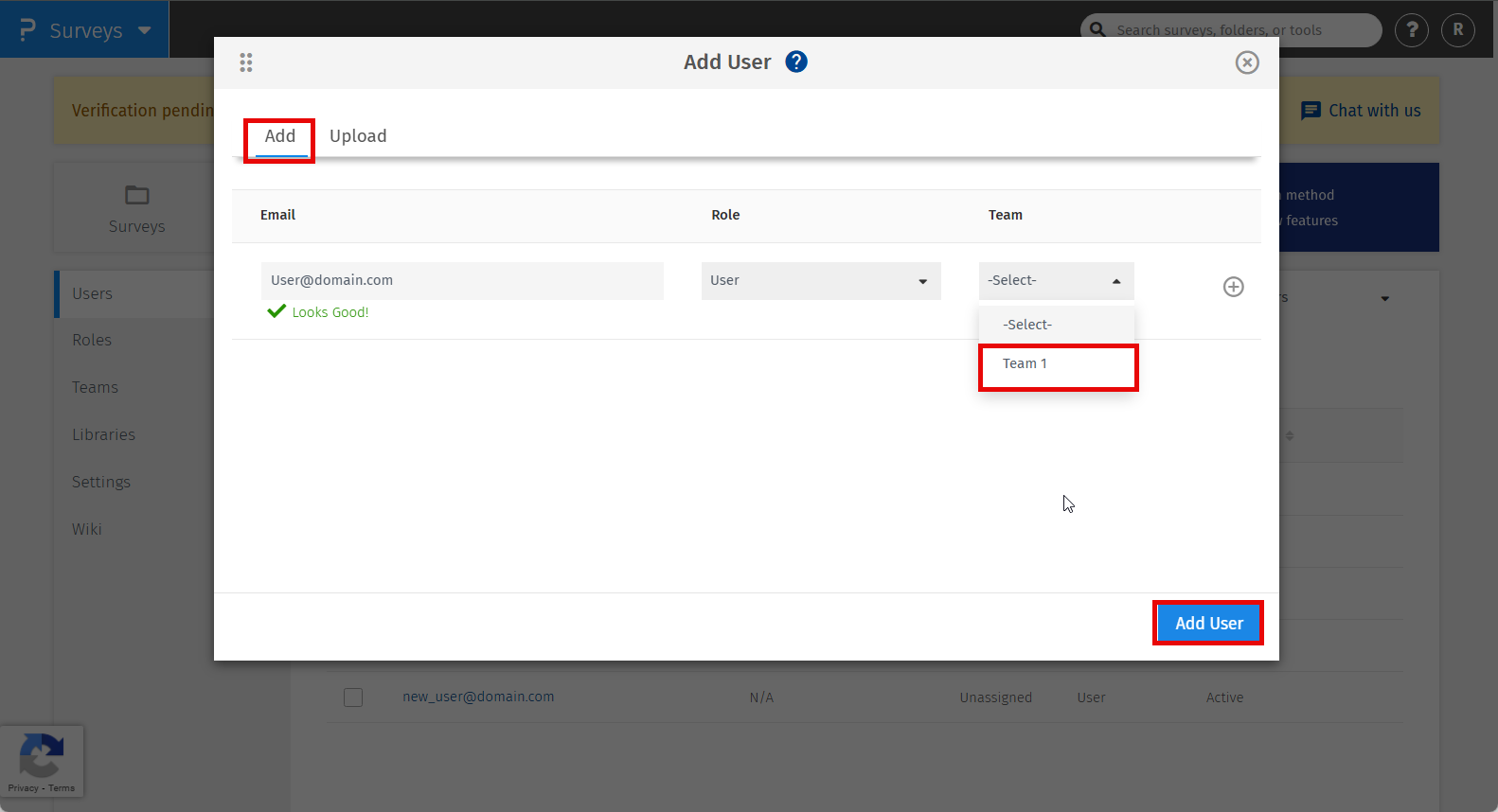
Task: Focus the search surveys, folders, or tools box
Action: (x=1231, y=30)
